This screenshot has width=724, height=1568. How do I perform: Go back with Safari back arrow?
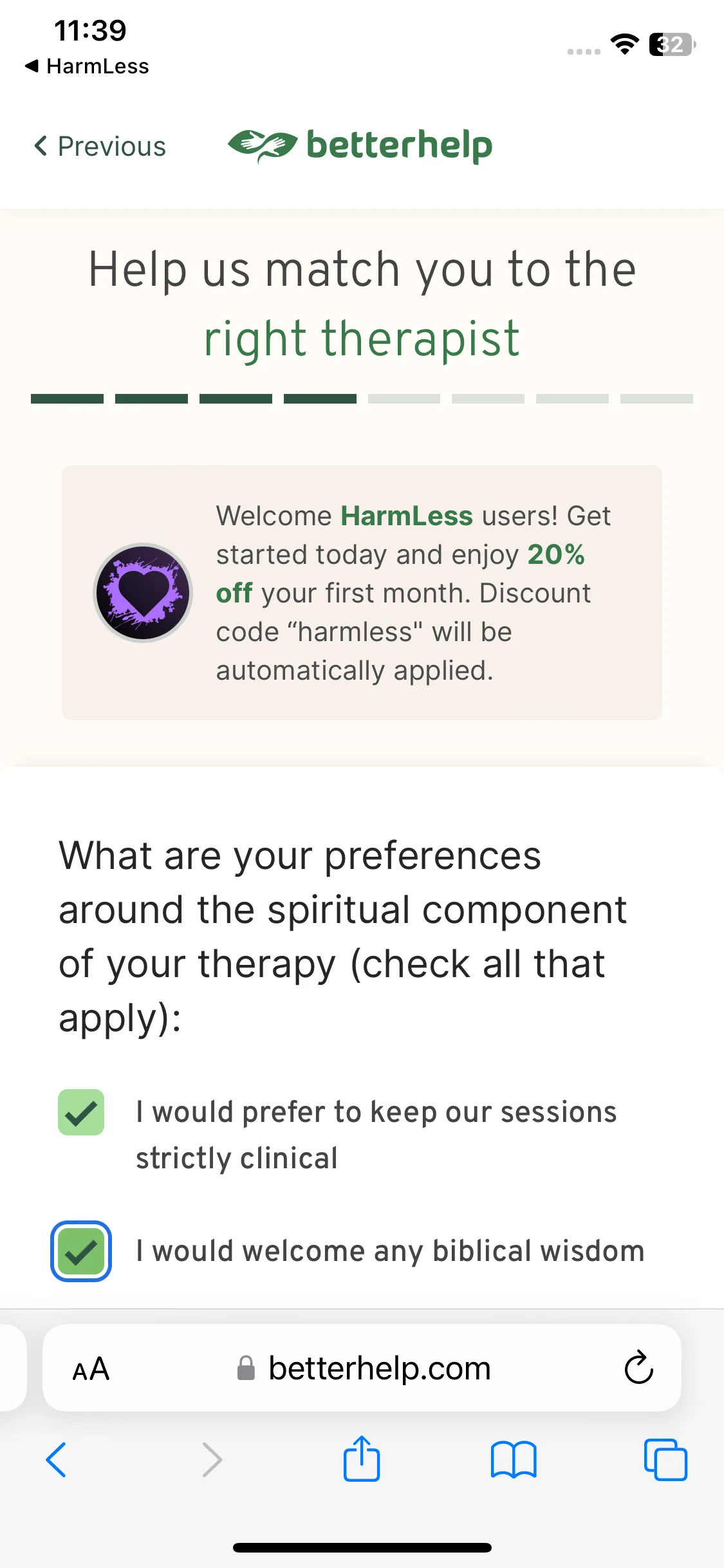coord(56,1459)
